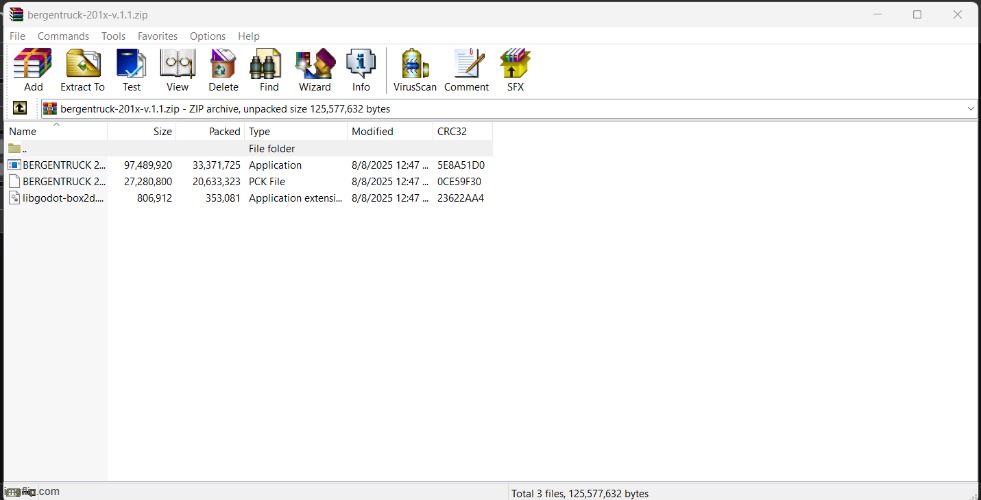Click CRC32 value 0CE59F30
This screenshot has width=981, height=500.
coord(459,181)
